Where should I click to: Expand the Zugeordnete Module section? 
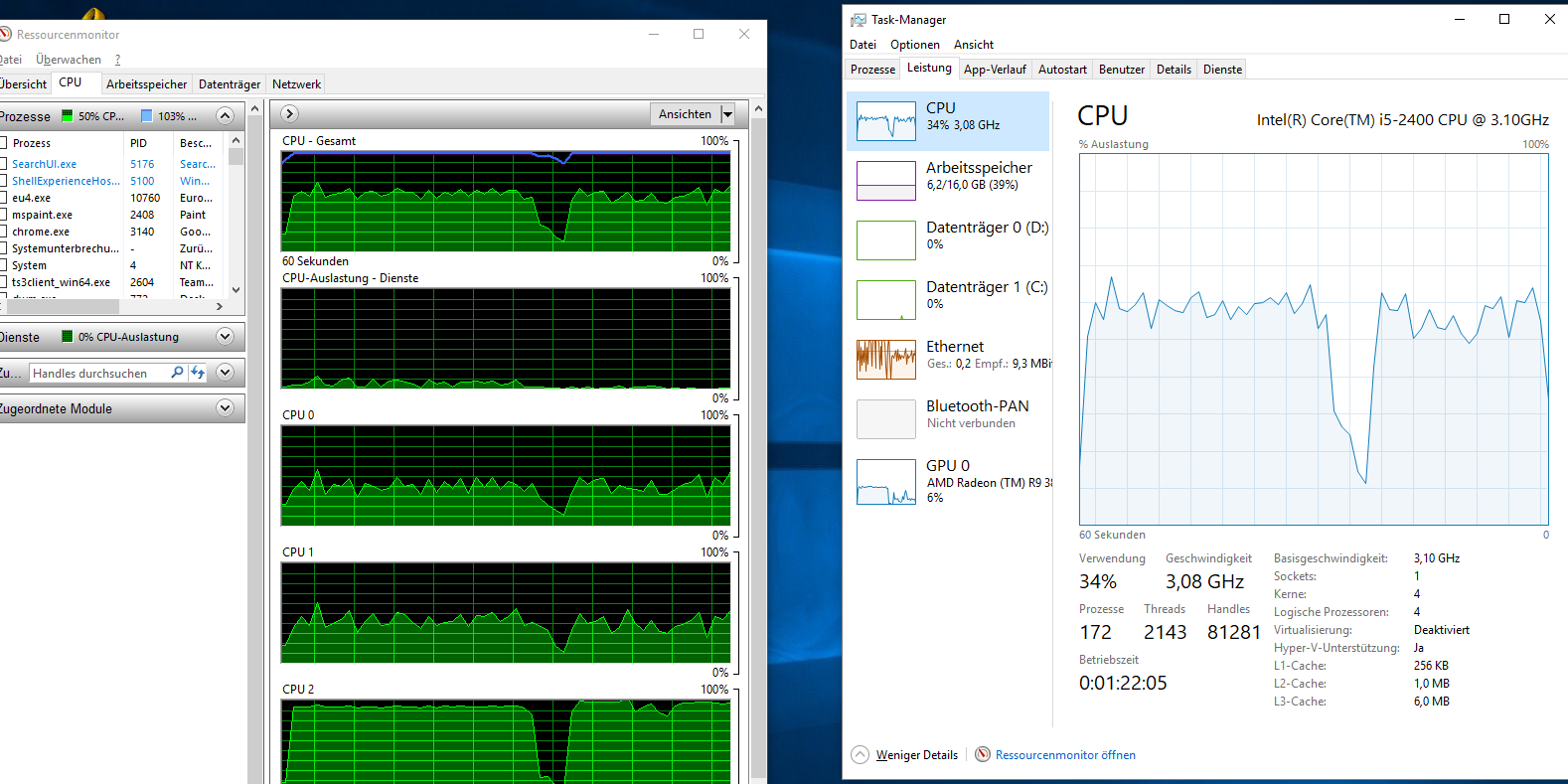[225, 408]
